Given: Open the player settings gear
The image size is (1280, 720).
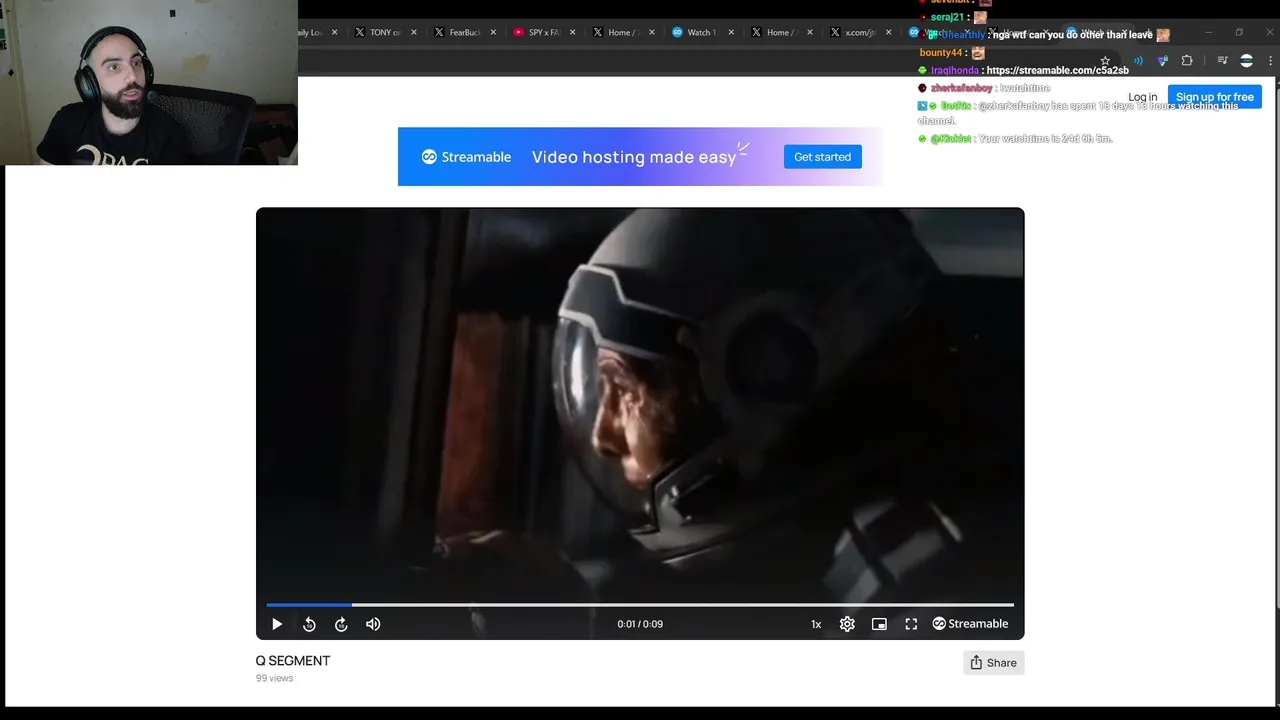Looking at the screenshot, I should [x=847, y=624].
